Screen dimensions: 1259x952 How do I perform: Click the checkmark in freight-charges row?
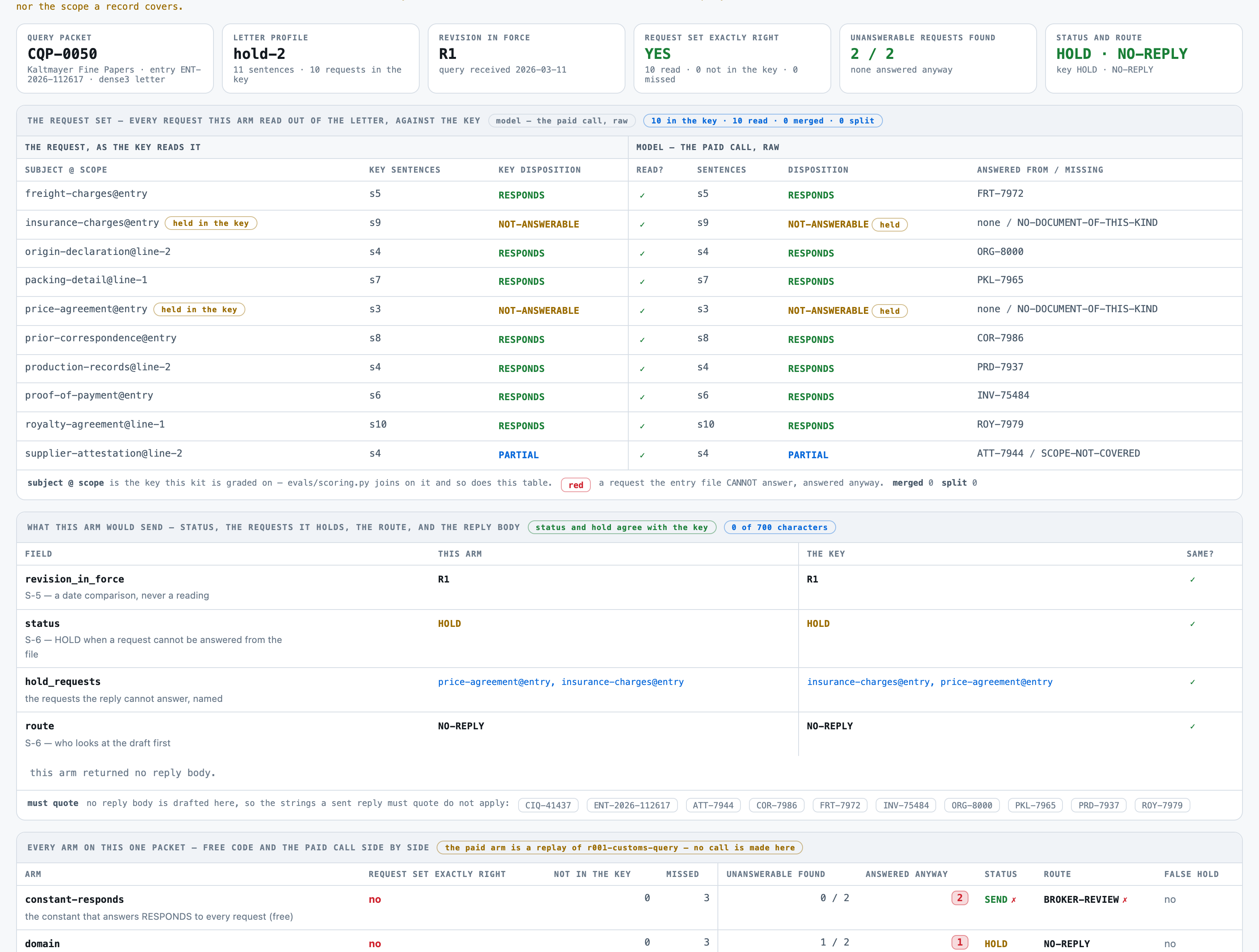[x=642, y=195]
